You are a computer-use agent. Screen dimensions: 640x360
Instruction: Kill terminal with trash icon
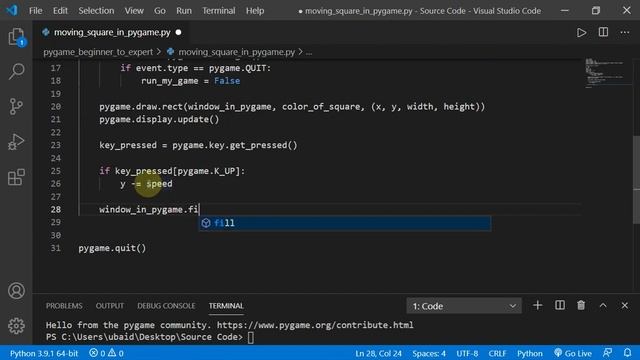[581, 305]
